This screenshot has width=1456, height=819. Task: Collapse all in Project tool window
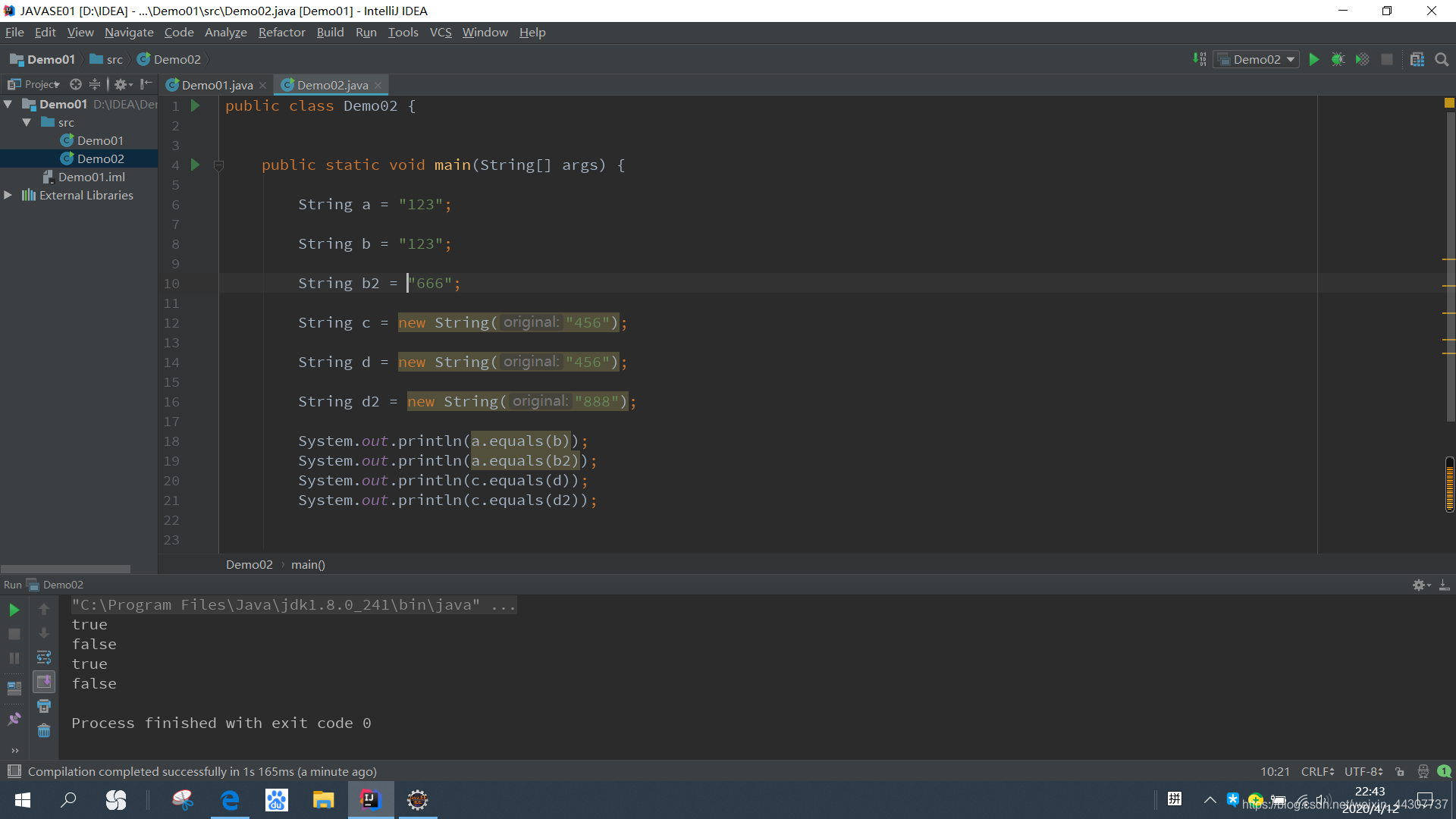click(95, 84)
